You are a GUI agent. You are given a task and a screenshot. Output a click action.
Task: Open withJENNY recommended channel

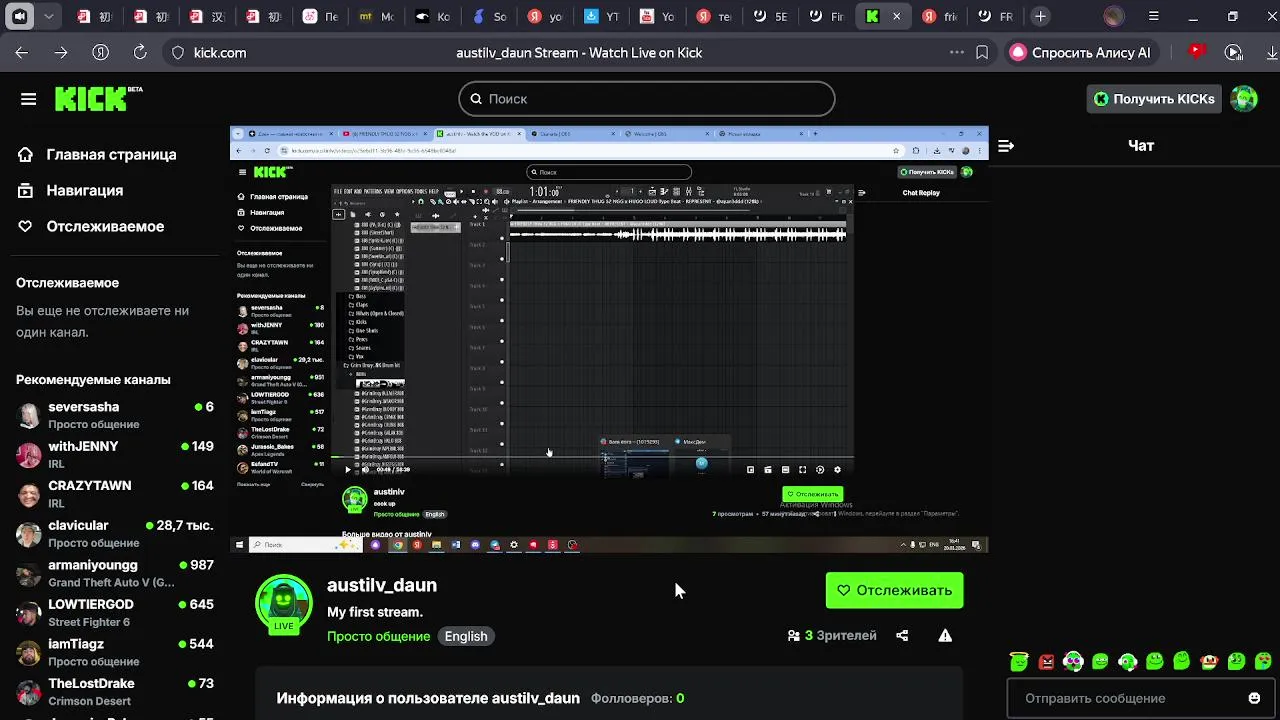pos(115,455)
